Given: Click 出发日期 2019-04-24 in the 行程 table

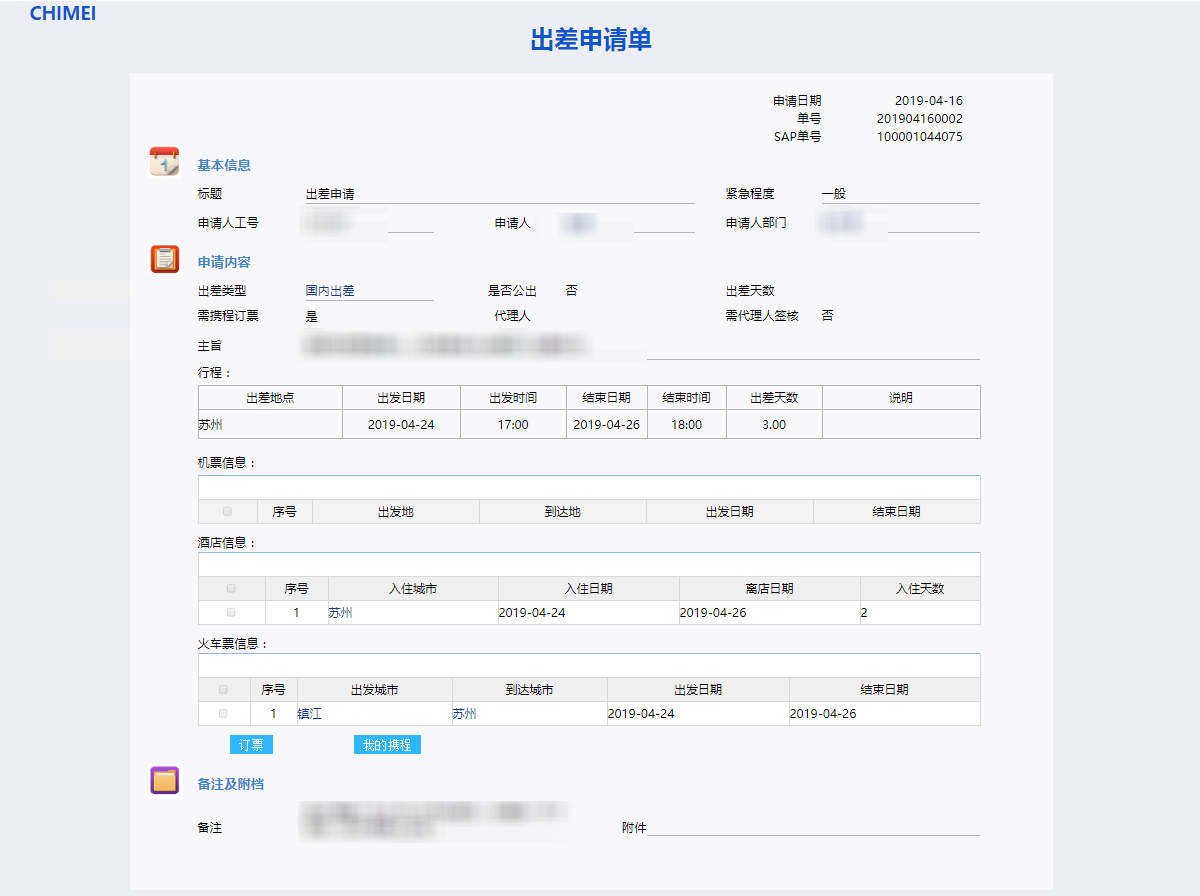Looking at the screenshot, I should click(x=401, y=424).
